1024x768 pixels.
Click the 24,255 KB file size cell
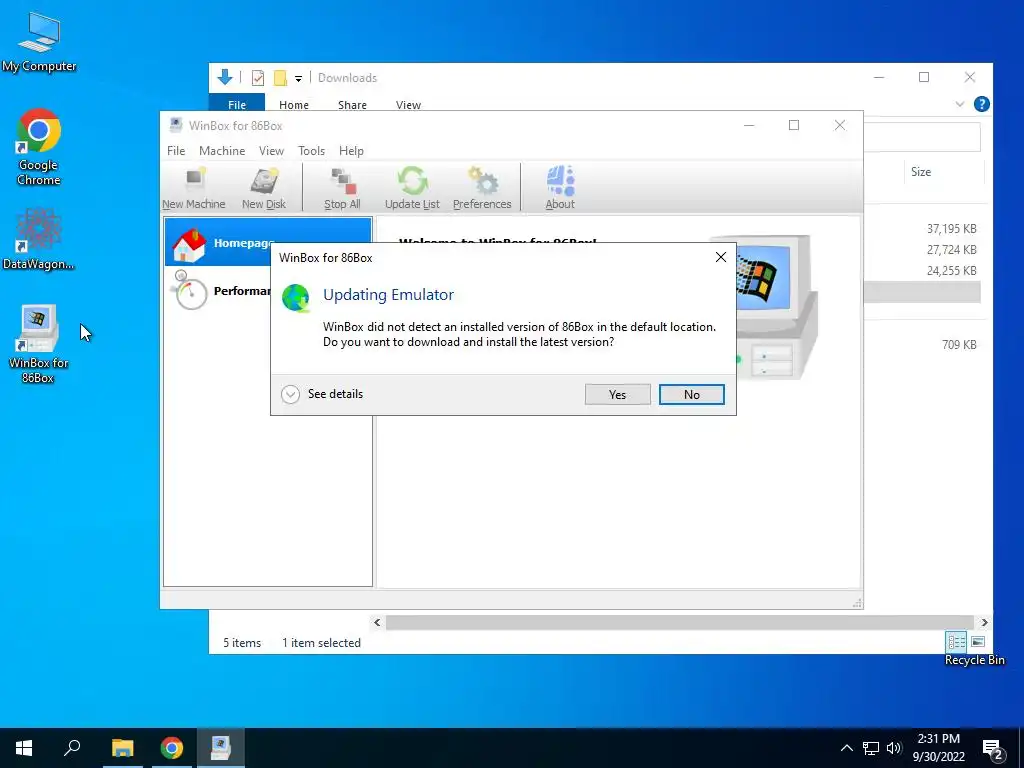pos(952,270)
